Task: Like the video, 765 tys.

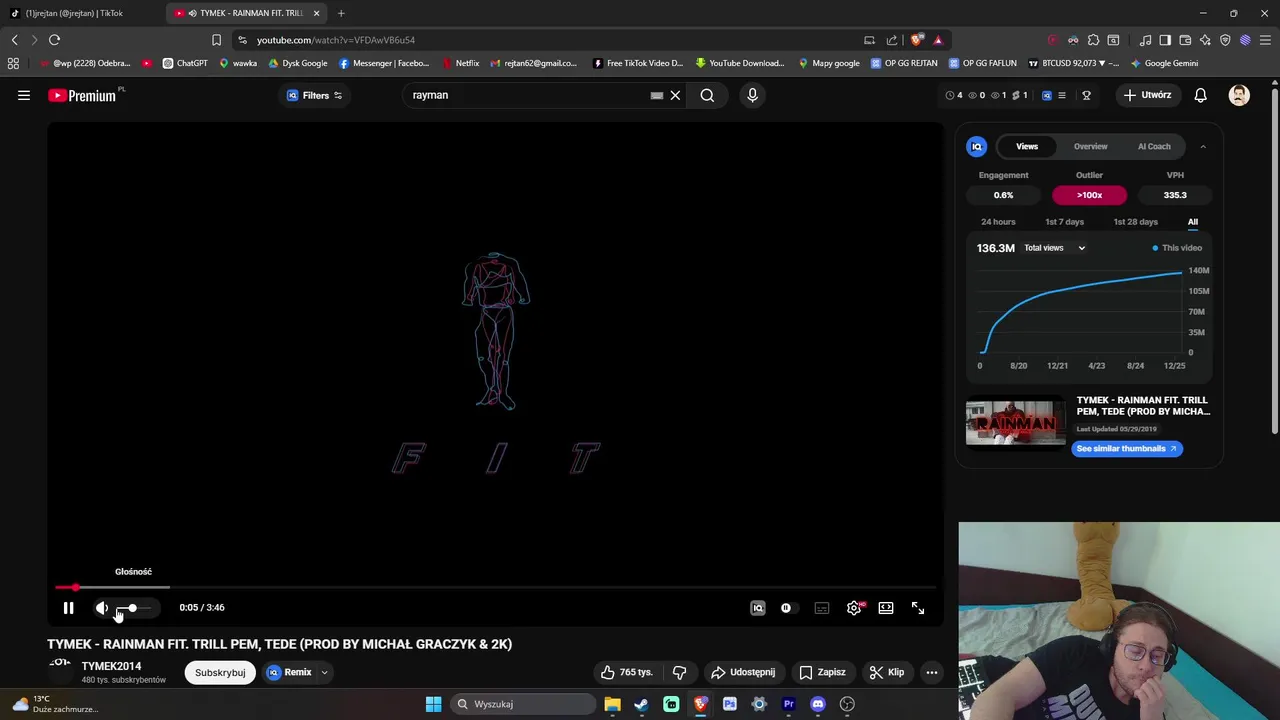Action: click(626, 672)
